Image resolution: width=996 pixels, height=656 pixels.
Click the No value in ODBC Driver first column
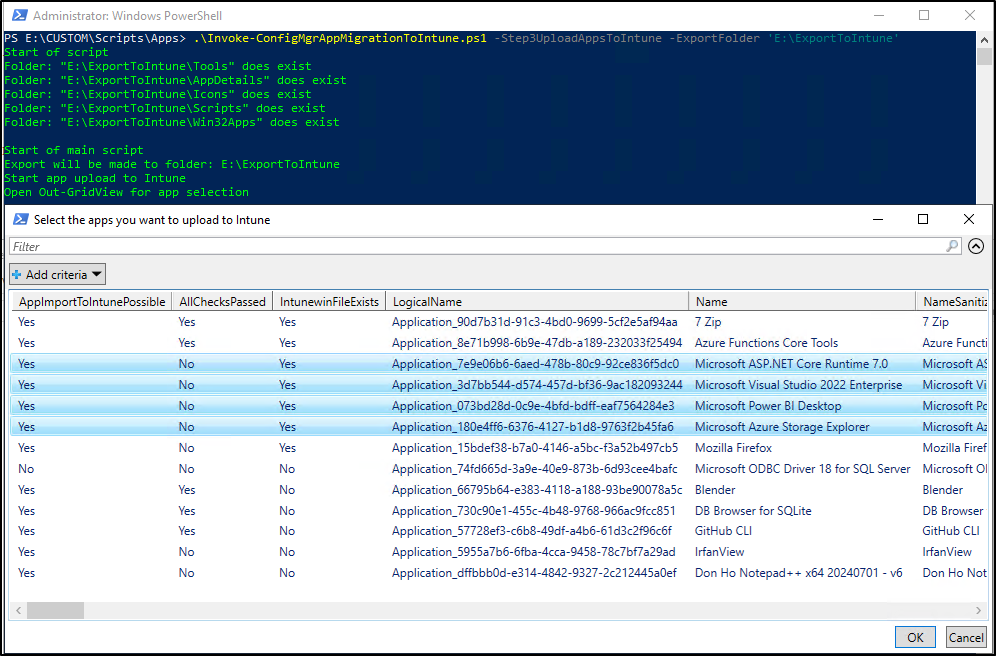pos(26,469)
